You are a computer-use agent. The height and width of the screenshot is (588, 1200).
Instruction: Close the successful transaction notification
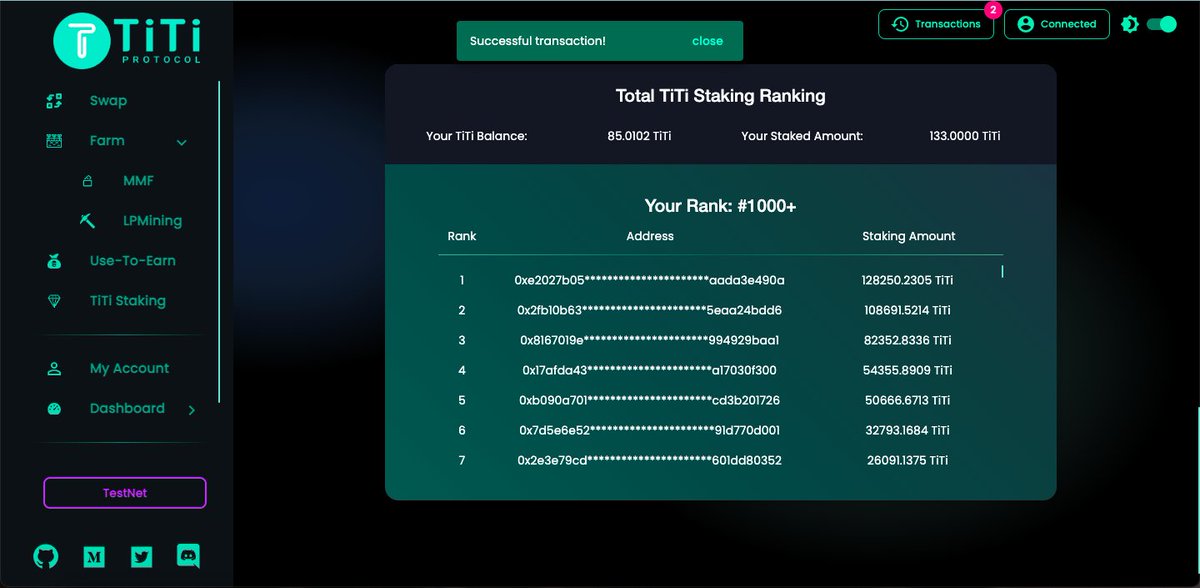tap(707, 41)
